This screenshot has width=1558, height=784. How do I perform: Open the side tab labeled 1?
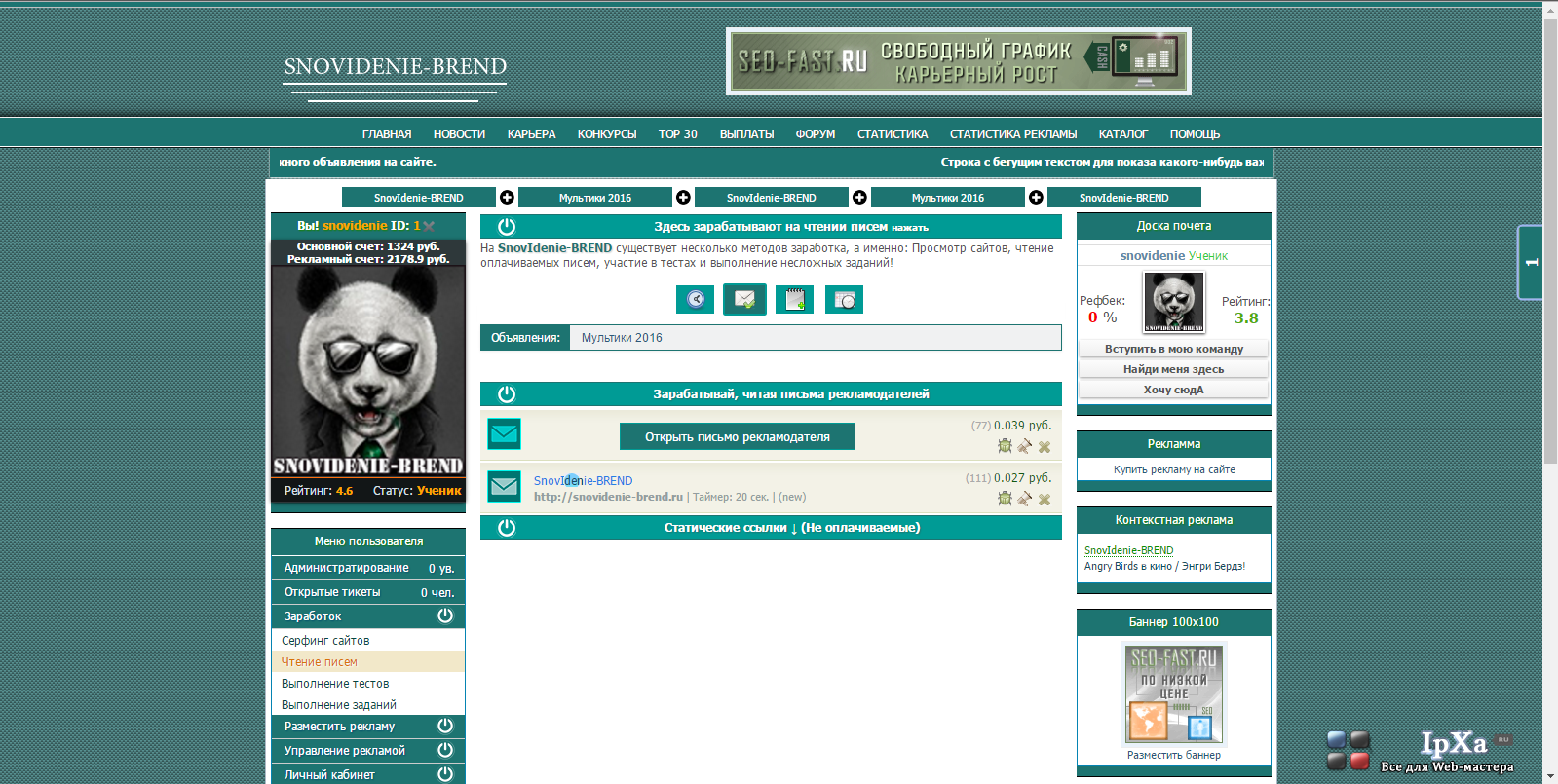point(1531,262)
